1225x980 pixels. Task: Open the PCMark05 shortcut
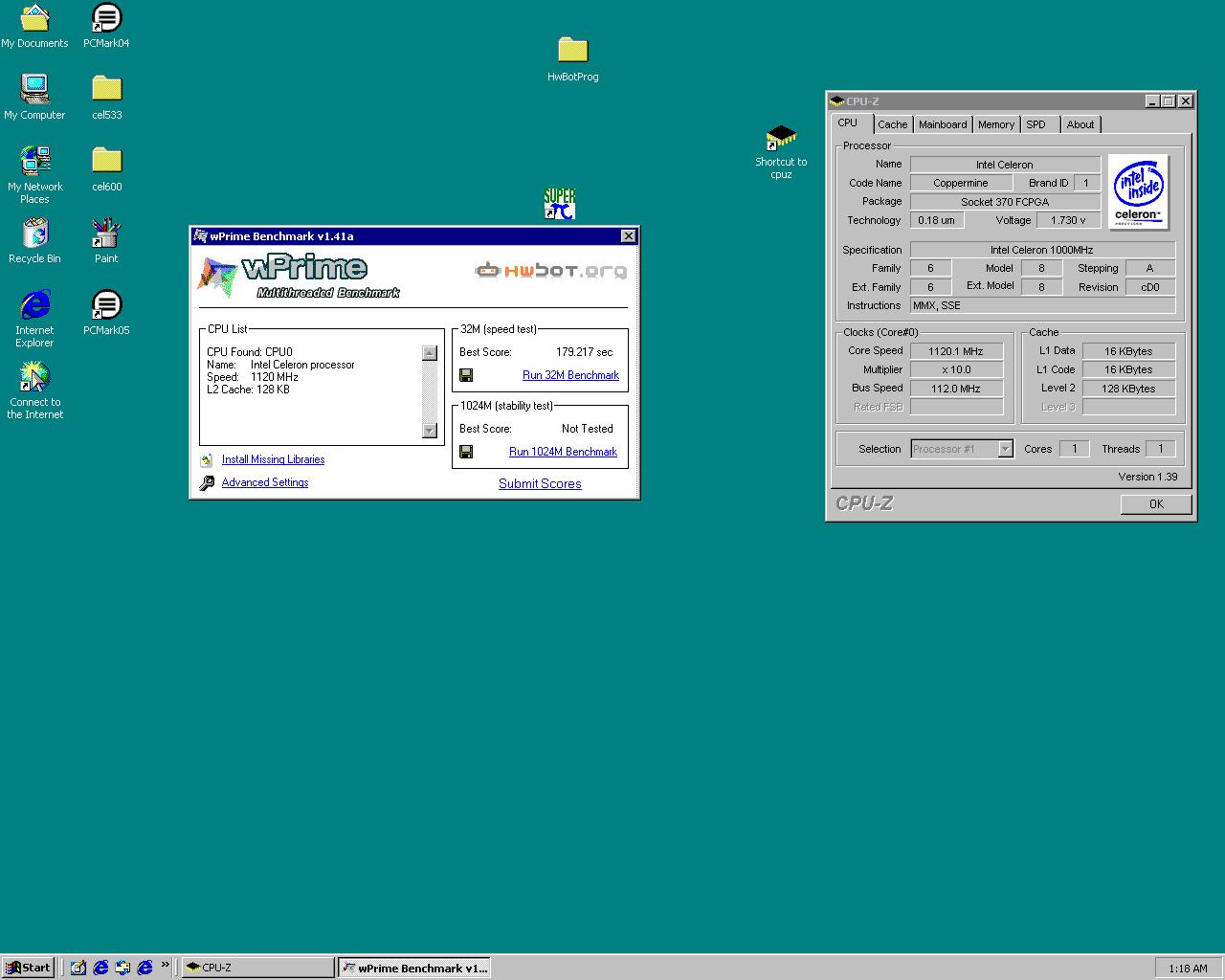106,312
